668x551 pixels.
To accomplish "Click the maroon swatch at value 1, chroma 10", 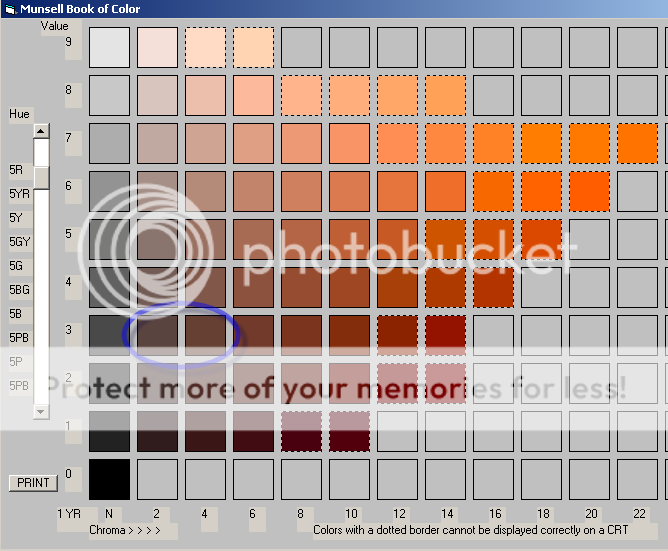I will tap(349, 430).
